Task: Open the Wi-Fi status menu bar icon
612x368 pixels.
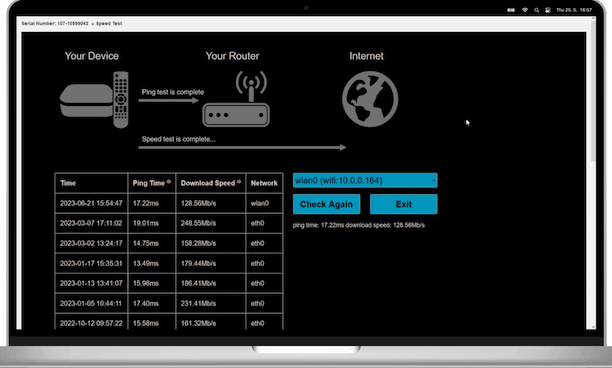Action: point(525,10)
